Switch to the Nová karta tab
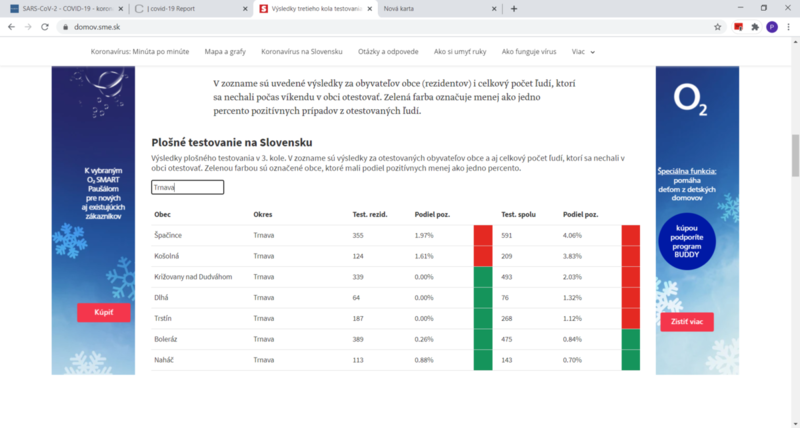This screenshot has width=800, height=428. pyautogui.click(x=439, y=9)
